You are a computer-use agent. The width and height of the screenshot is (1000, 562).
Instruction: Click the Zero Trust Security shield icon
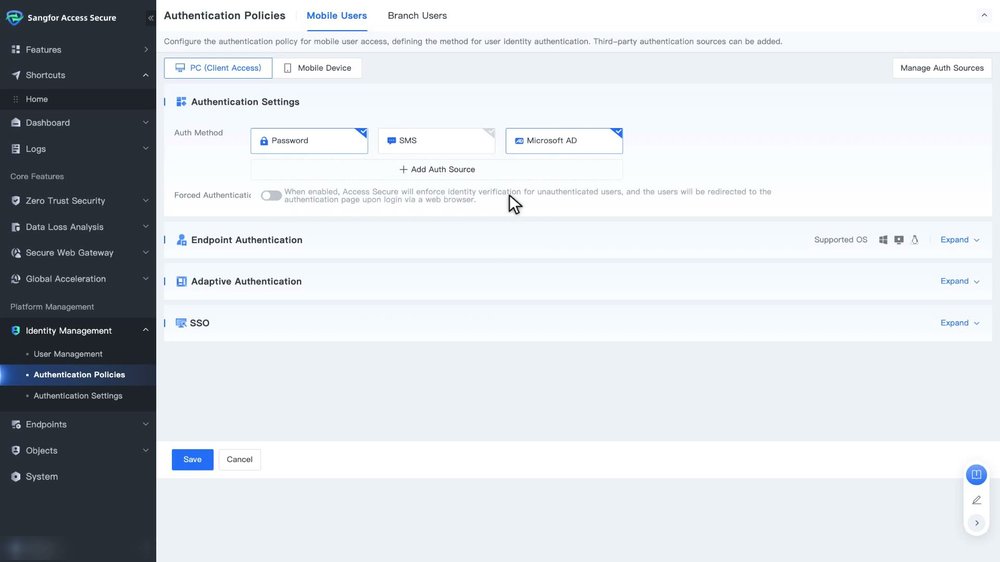pyautogui.click(x=16, y=200)
